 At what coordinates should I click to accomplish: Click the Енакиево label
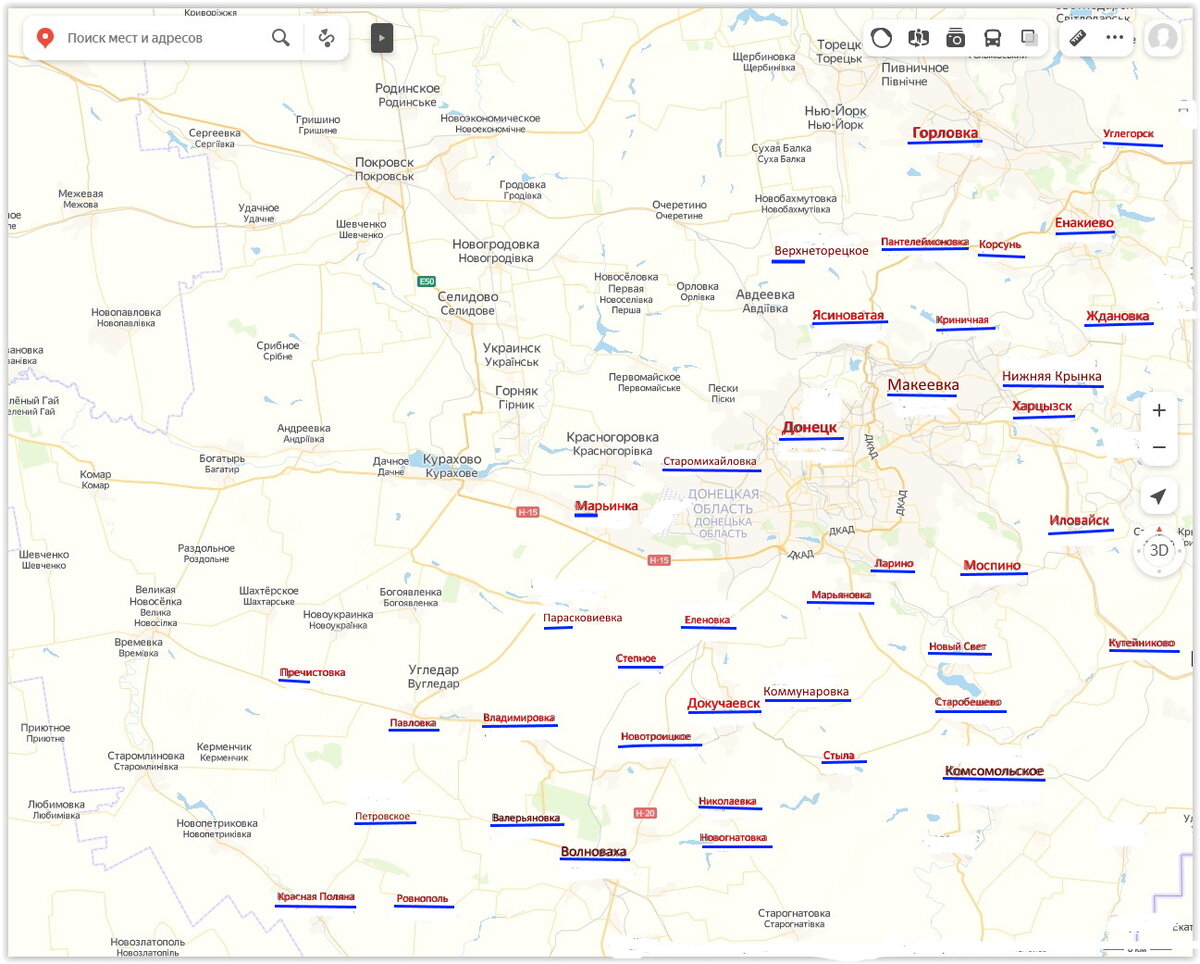point(1084,223)
